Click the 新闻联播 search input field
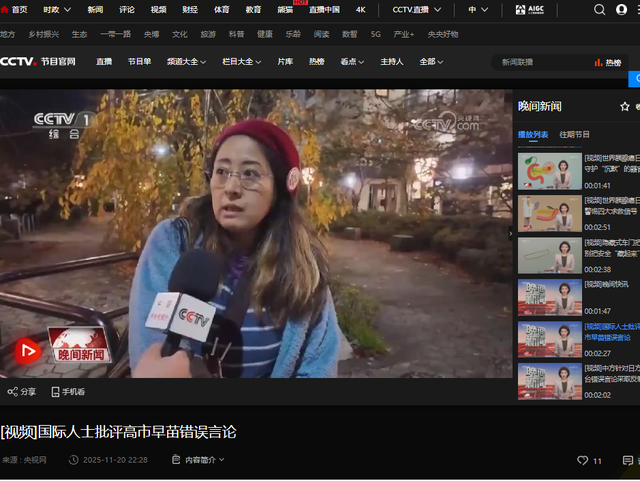Viewport: 640px width, 481px height. 543,62
